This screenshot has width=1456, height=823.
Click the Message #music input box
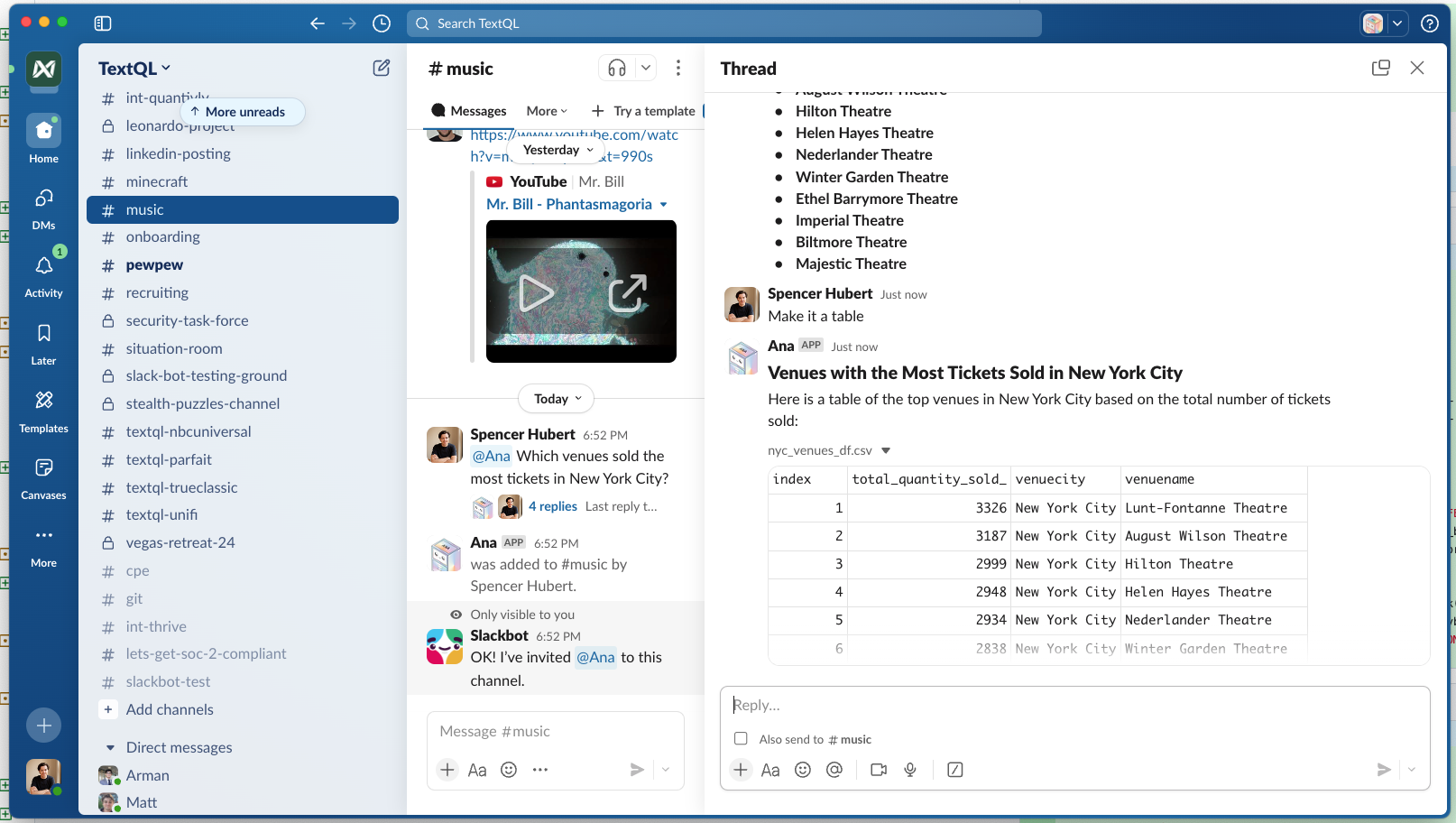(555, 732)
